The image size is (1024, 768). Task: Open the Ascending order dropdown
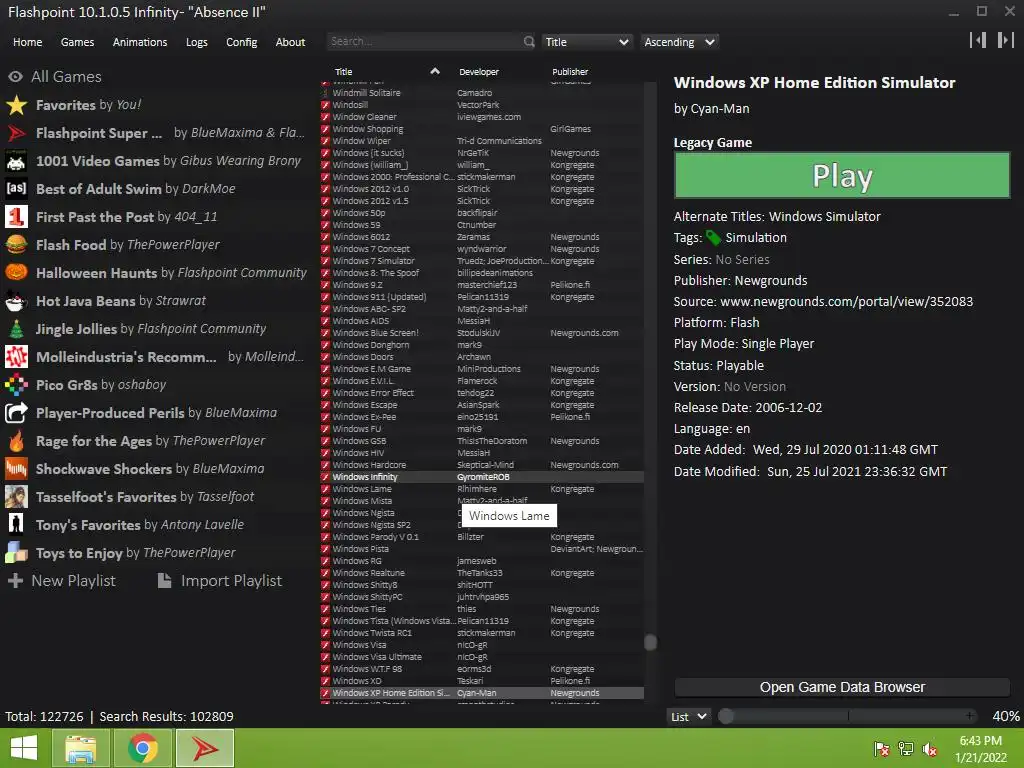(x=679, y=42)
